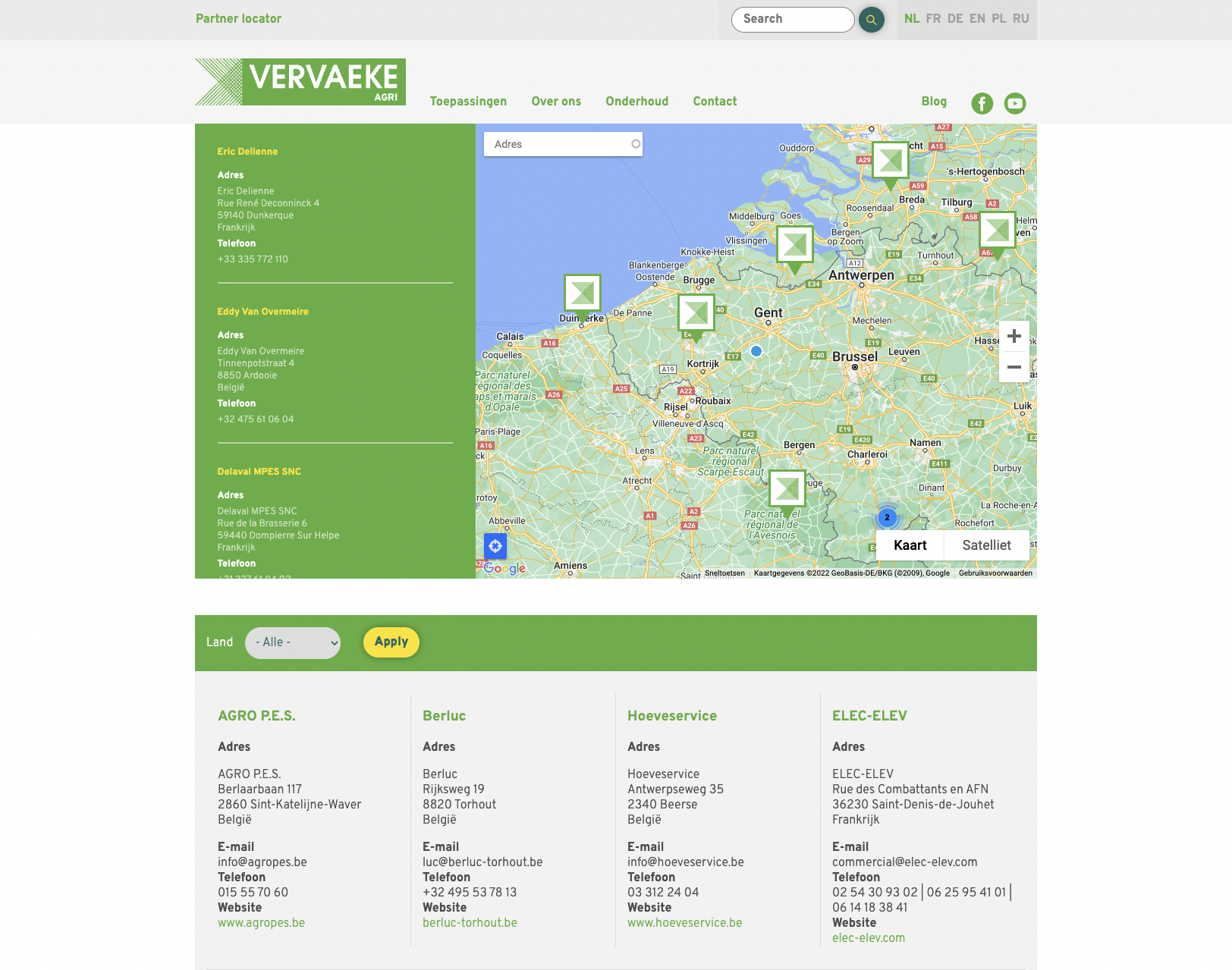Open the Land country dropdown
This screenshot has width=1232, height=970.
coord(293,642)
